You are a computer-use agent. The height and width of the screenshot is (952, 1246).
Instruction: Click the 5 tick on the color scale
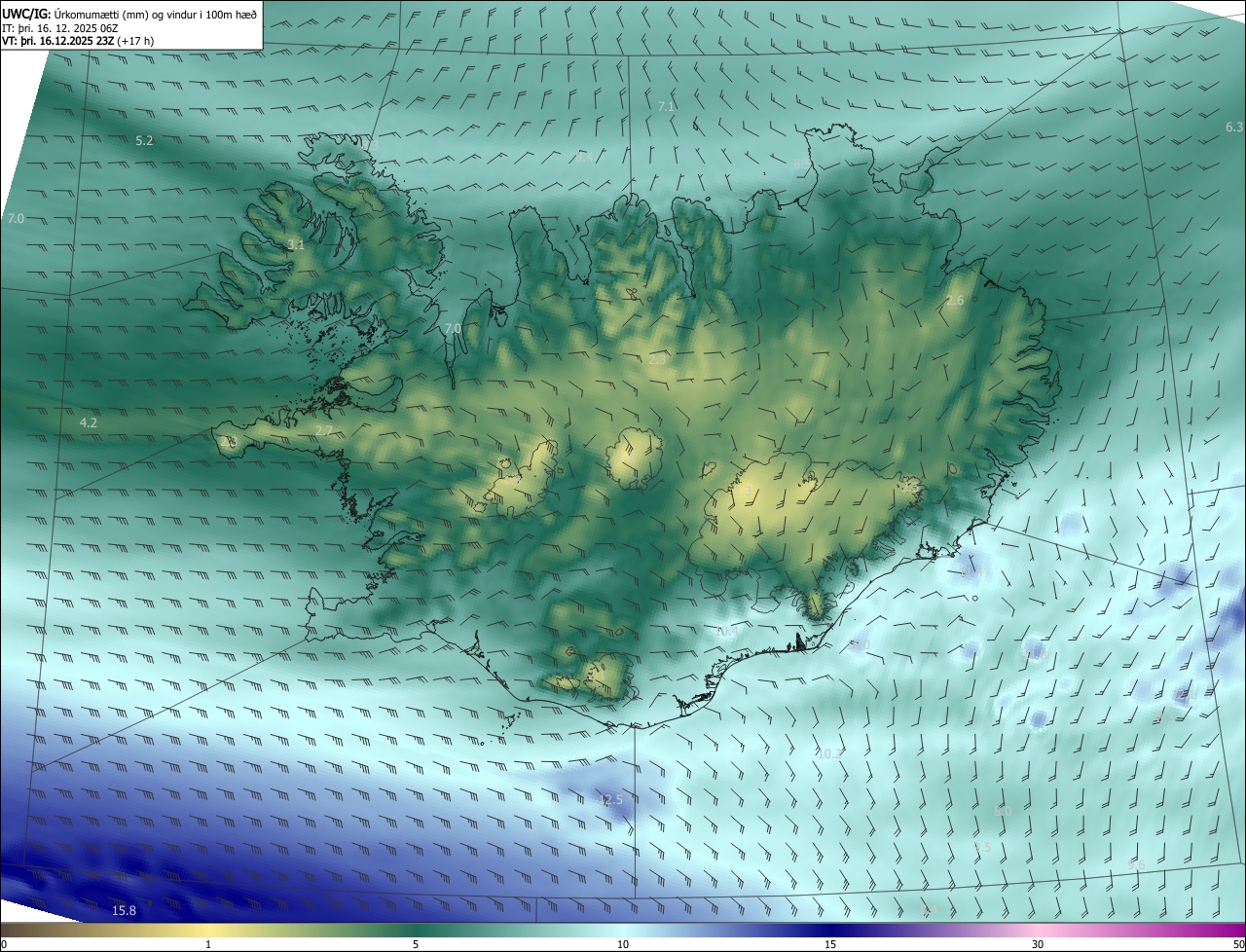(x=416, y=944)
